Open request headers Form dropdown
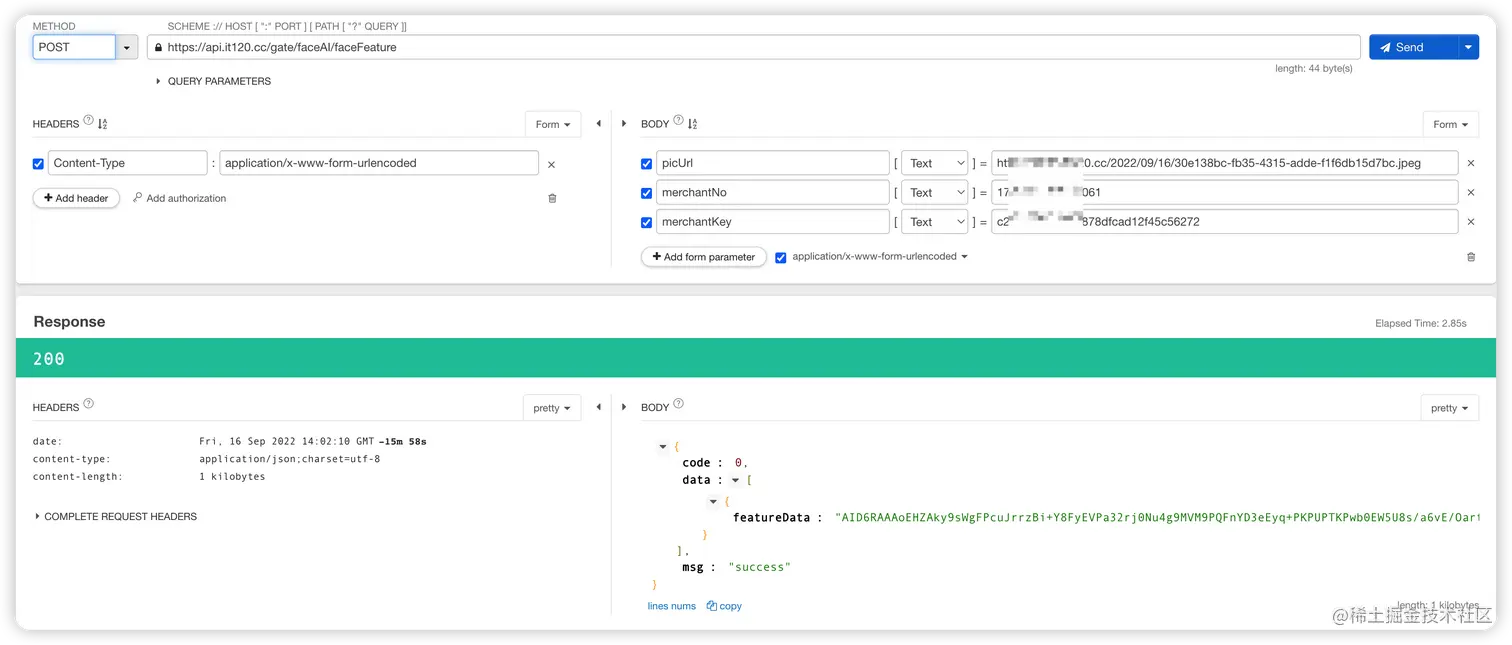This screenshot has width=1512, height=645. click(x=553, y=124)
